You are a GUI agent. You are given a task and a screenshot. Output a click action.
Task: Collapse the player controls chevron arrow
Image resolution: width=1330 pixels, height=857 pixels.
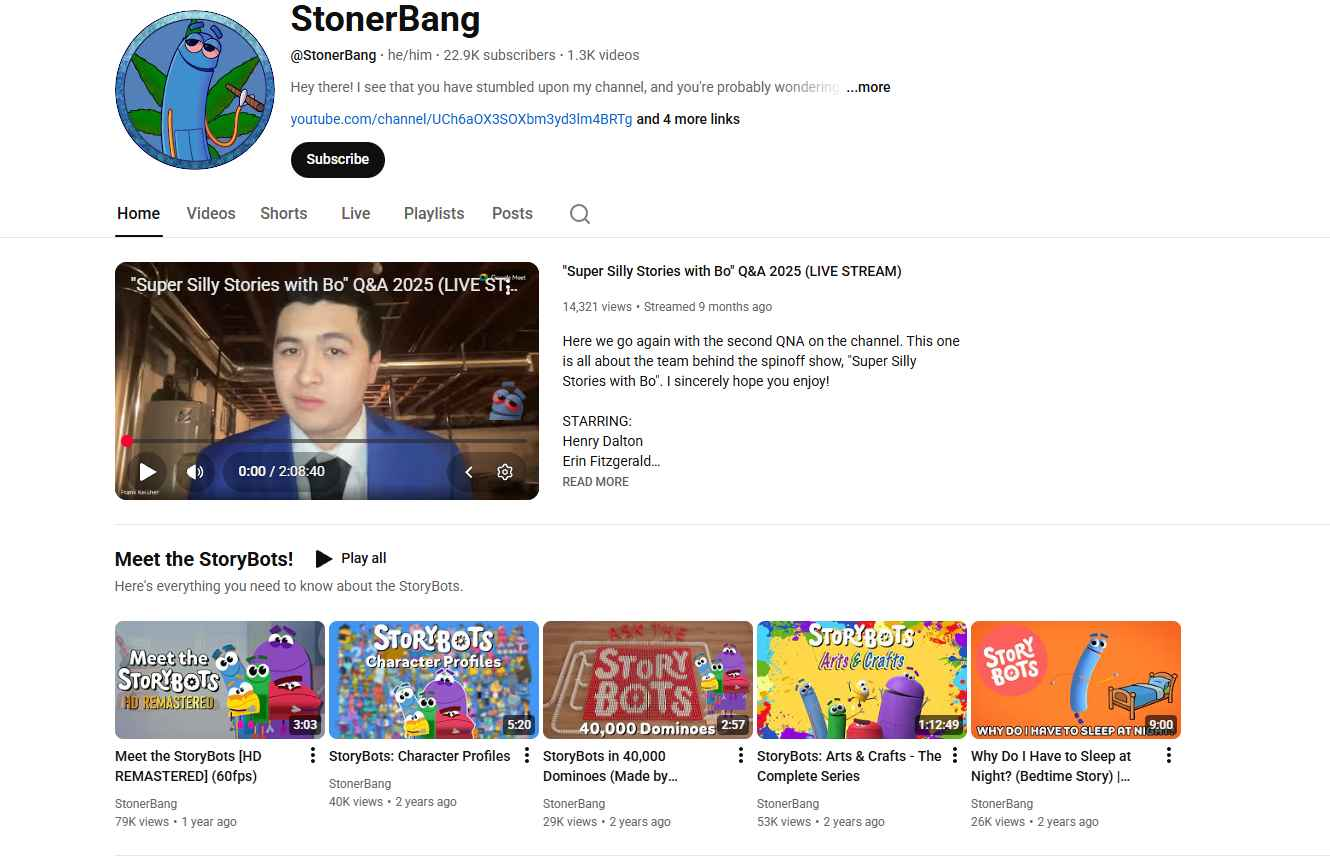pyautogui.click(x=468, y=472)
